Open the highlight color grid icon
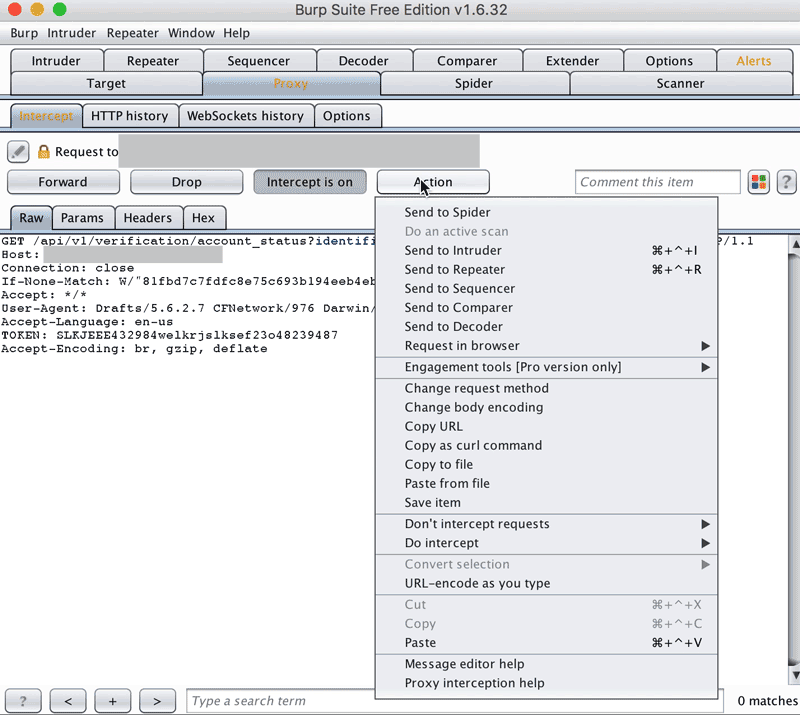Image resolution: width=800 pixels, height=715 pixels. click(x=759, y=182)
